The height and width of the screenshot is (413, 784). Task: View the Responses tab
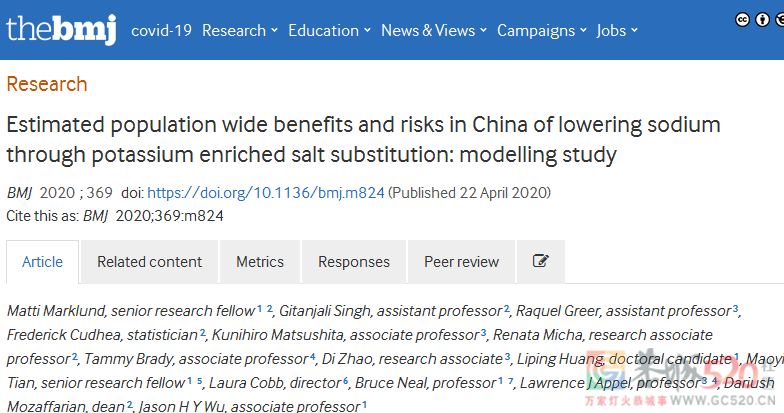(x=354, y=262)
